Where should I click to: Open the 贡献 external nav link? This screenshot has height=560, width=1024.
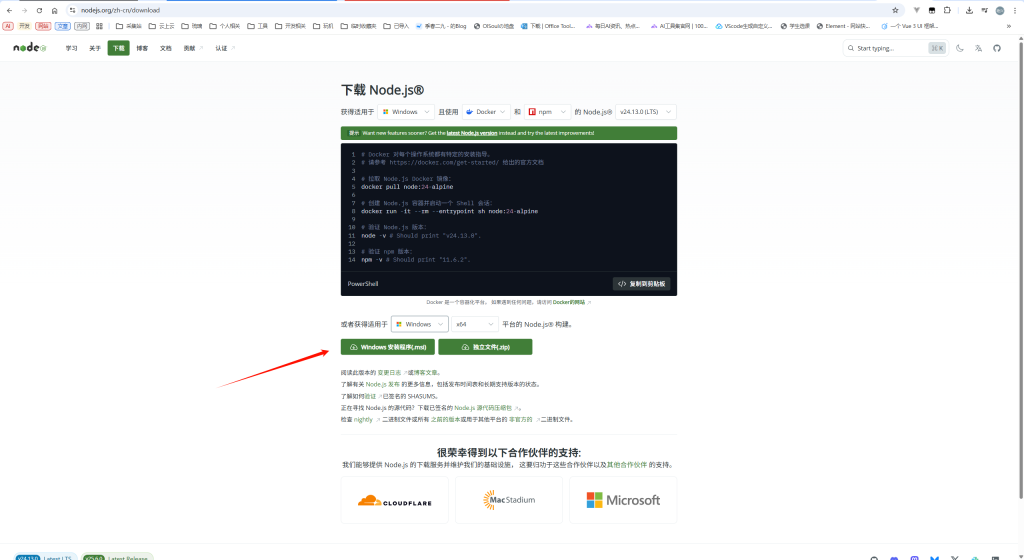193,48
